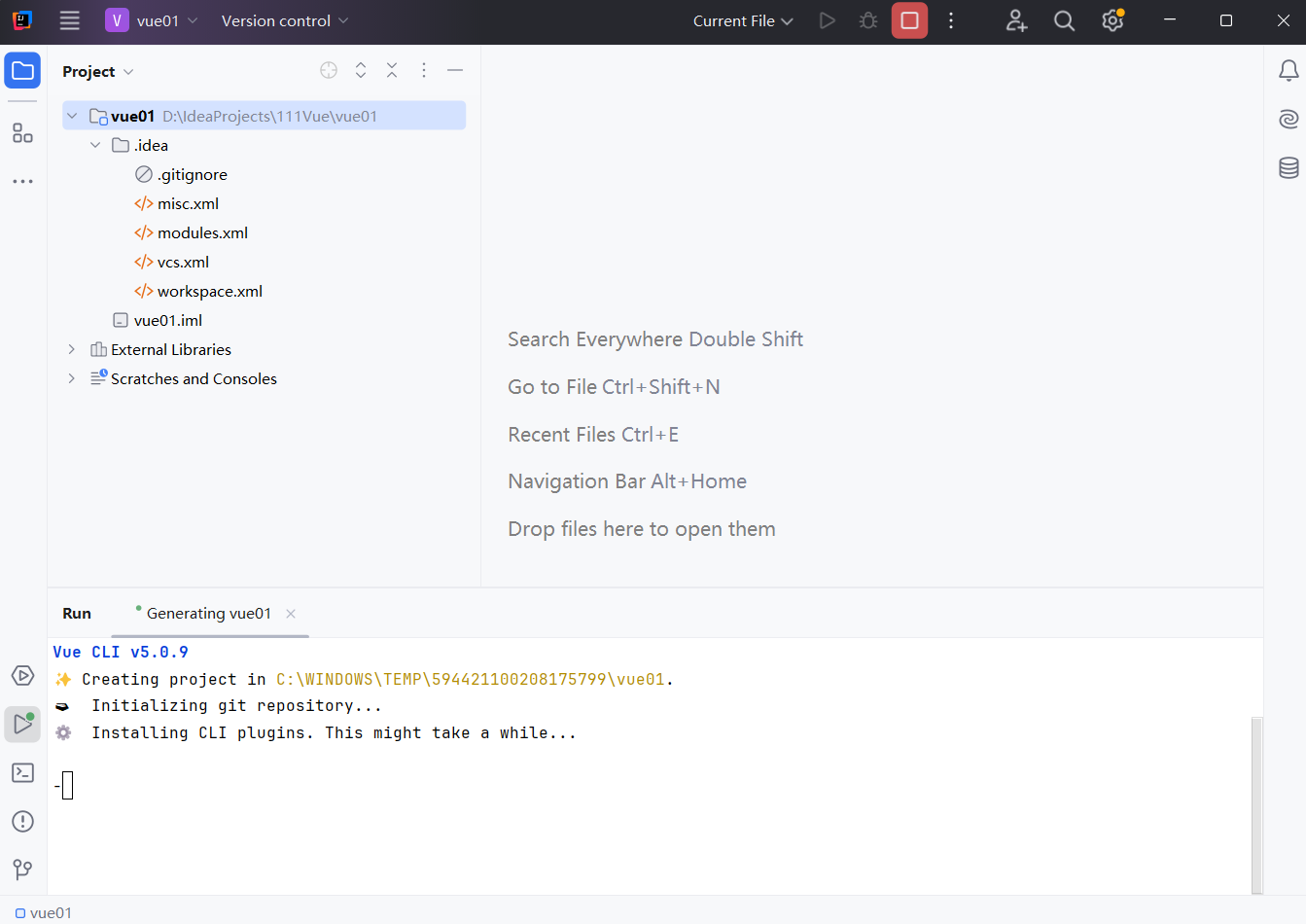Open the Structure tool window icon

point(22,133)
